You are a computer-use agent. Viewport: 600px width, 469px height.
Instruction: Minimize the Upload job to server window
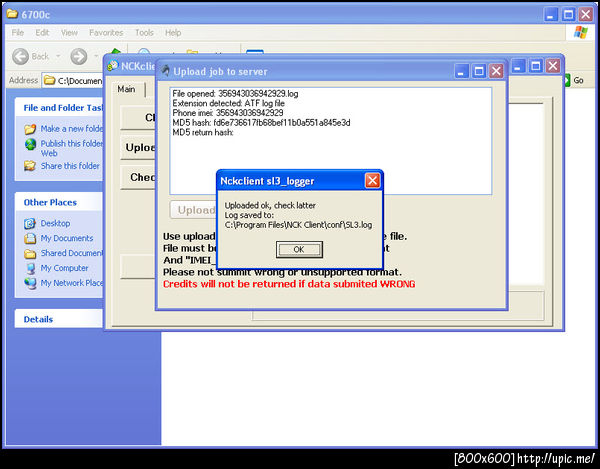461,71
